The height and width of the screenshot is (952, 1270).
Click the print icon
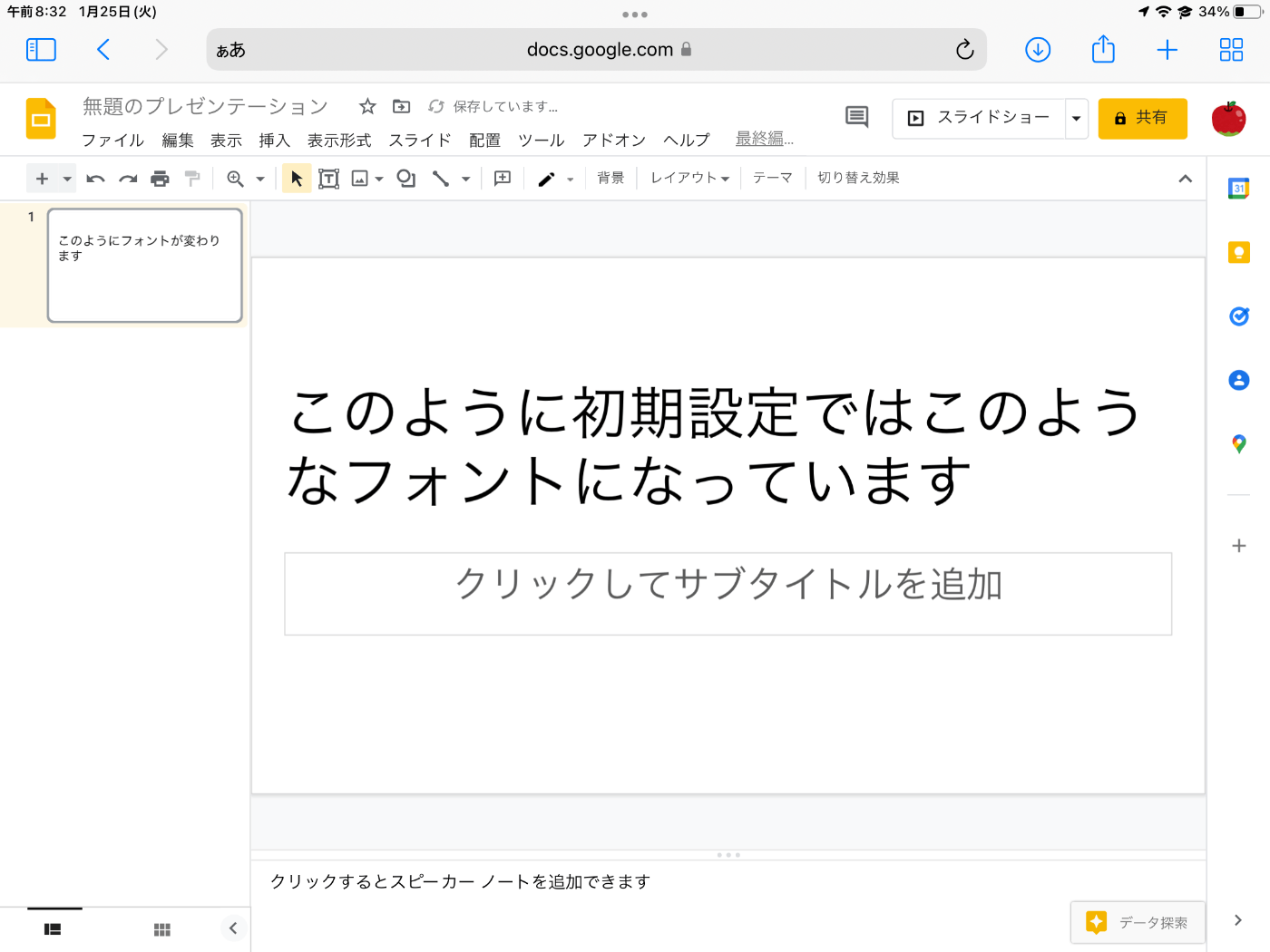tap(160, 179)
